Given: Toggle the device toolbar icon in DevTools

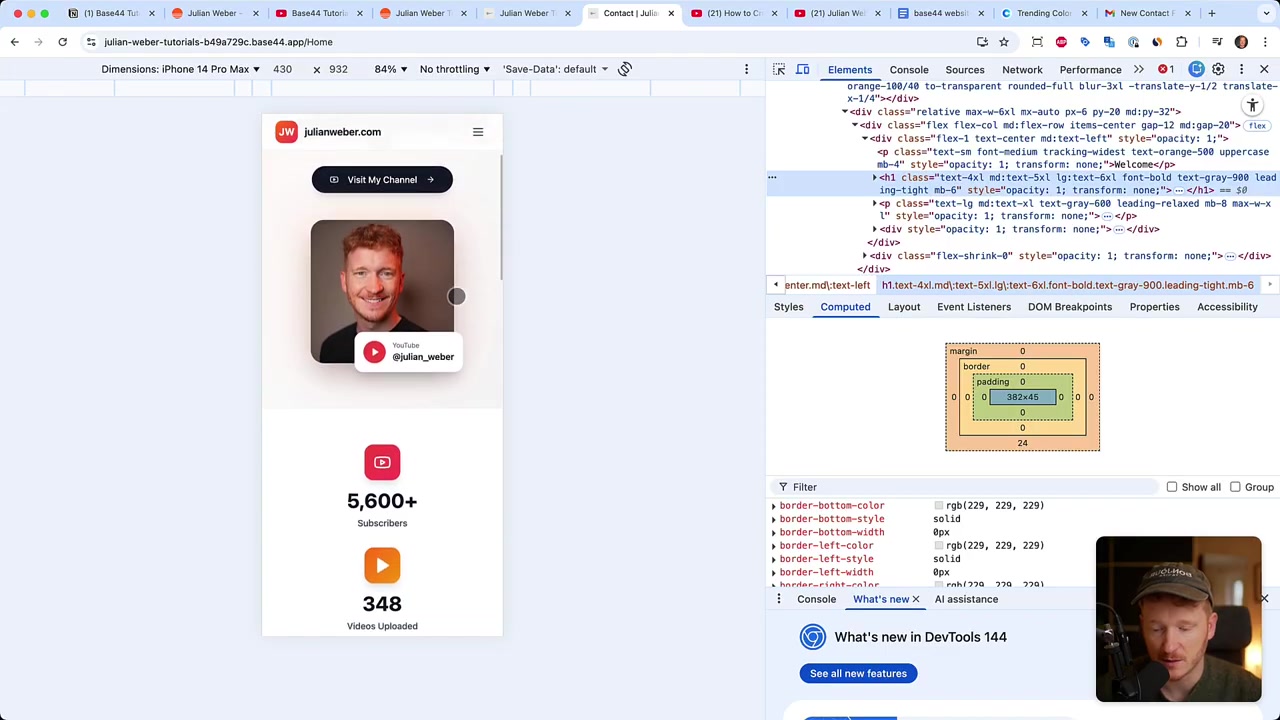Looking at the screenshot, I should pos(802,69).
